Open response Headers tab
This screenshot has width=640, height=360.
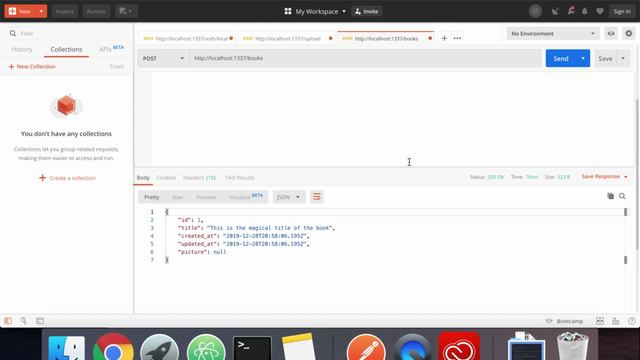click(199, 178)
